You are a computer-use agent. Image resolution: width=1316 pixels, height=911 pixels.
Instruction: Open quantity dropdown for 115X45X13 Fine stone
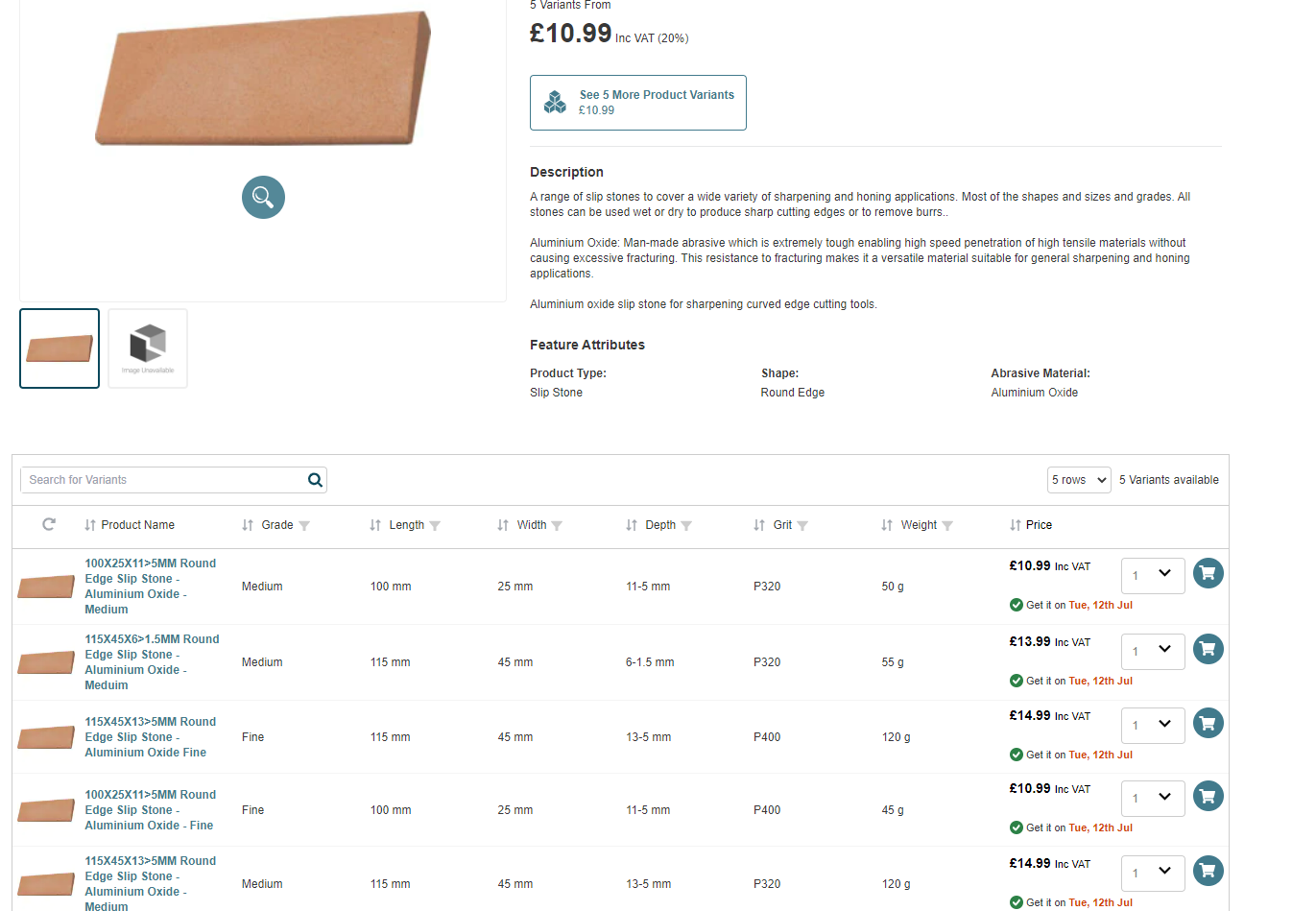pyautogui.click(x=1152, y=725)
